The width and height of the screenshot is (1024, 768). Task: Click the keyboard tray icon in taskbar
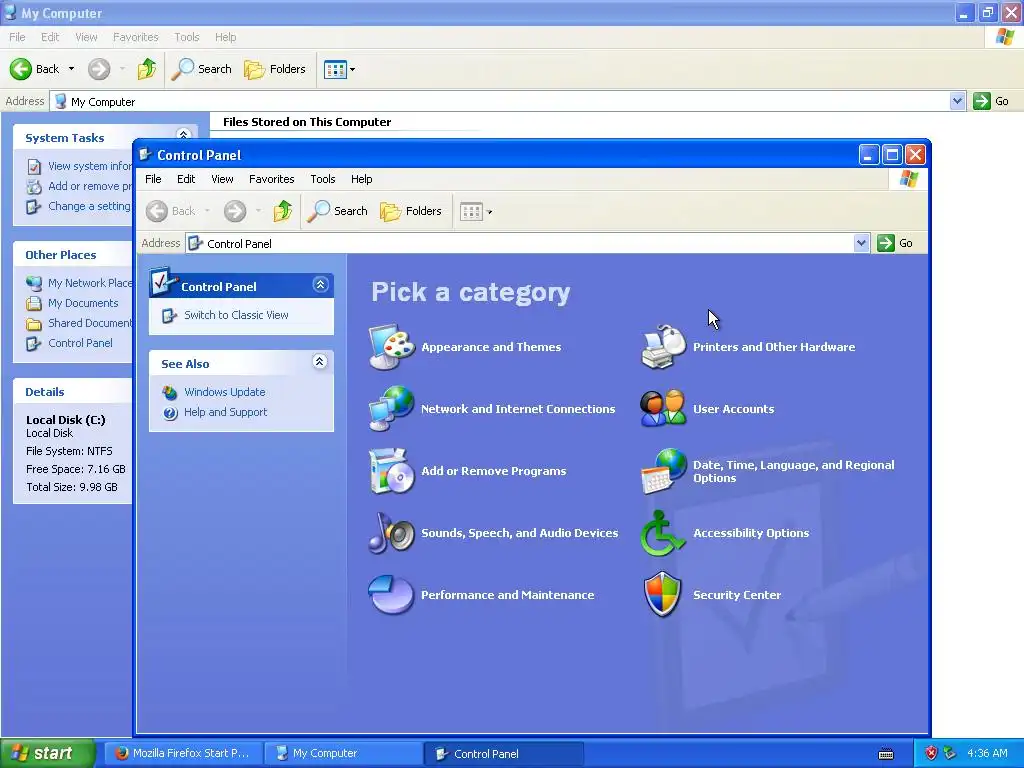[x=886, y=754]
